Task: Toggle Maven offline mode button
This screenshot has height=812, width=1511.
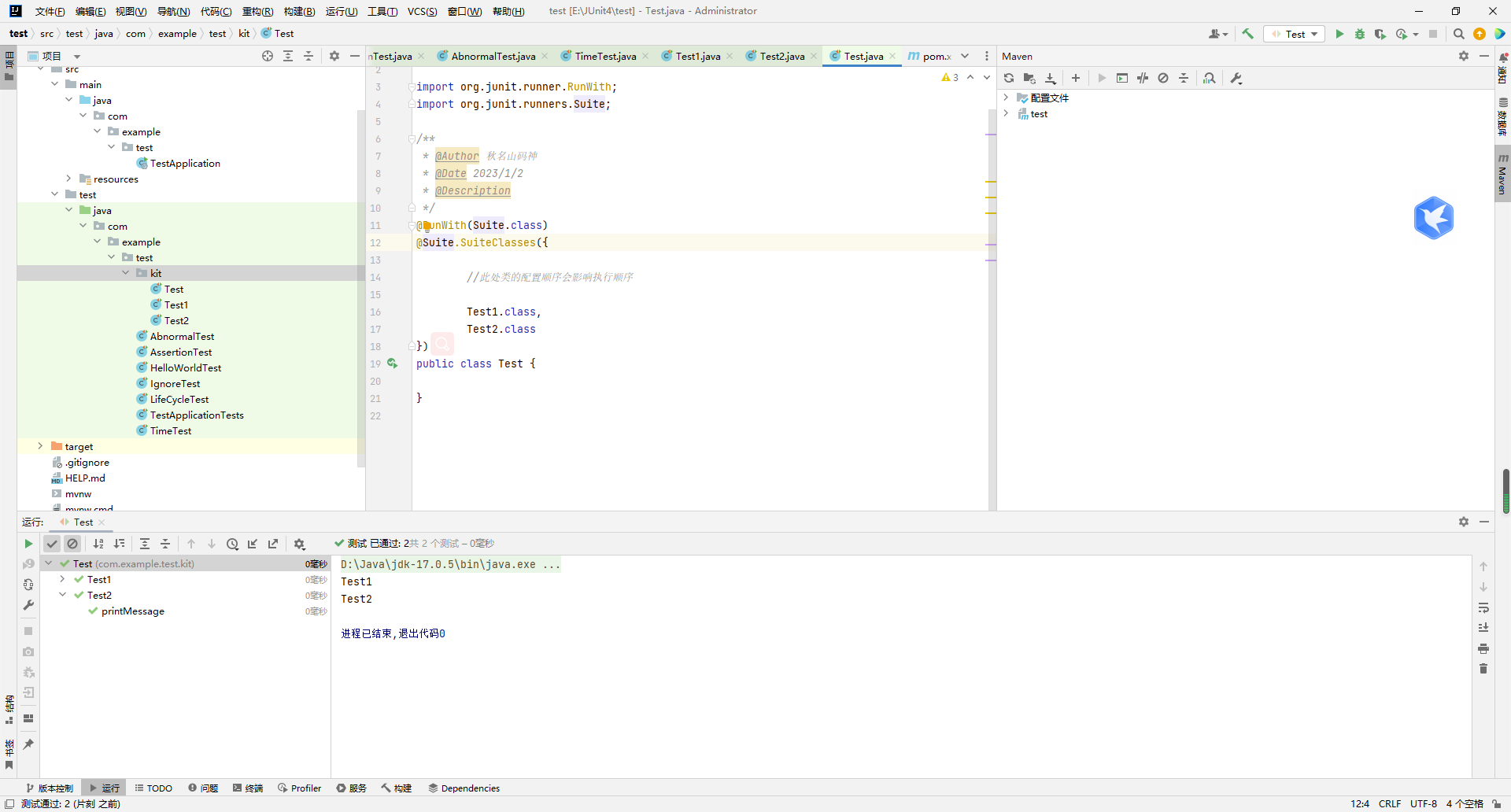Action: [1143, 78]
